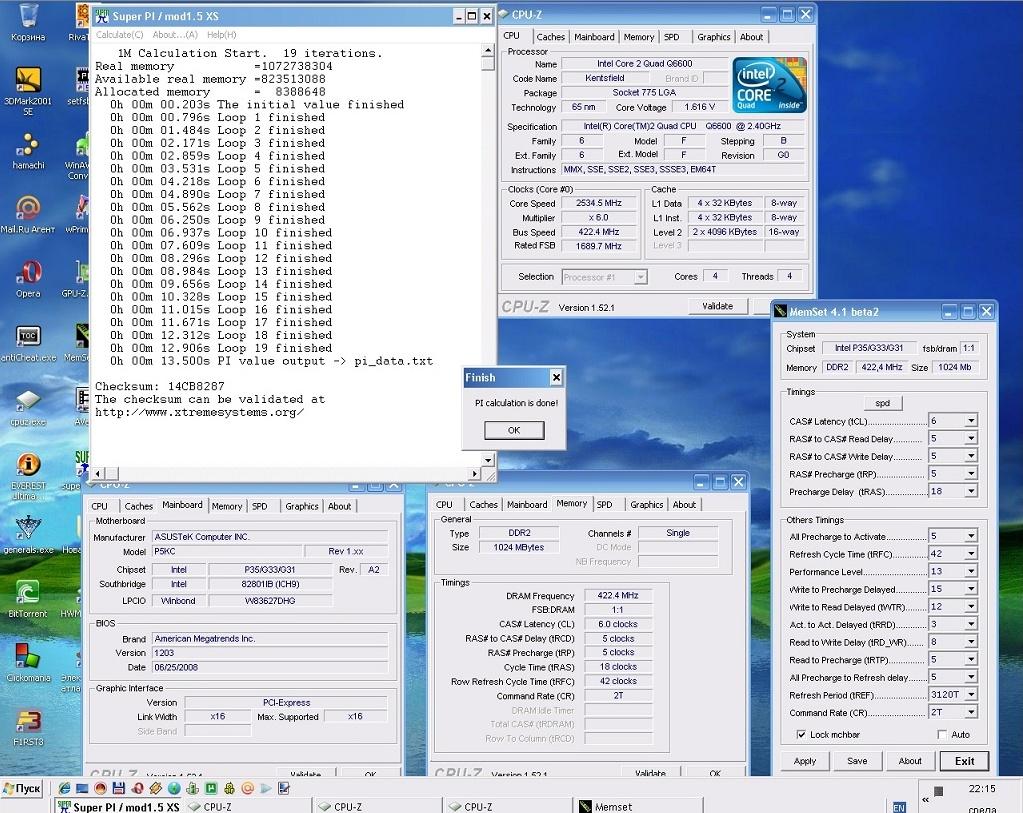This screenshot has height=813, width=1023.
Task: Open Graphics tab in Mainboard CPU-Z window
Action: 301,506
